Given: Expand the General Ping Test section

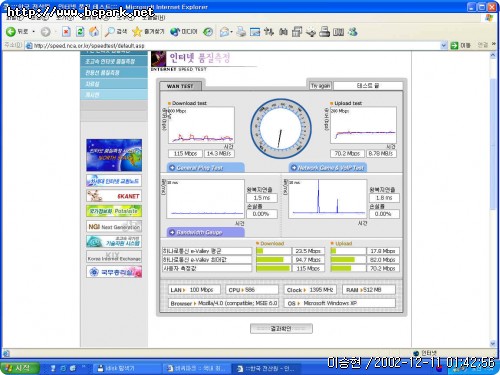Looking at the screenshot, I should (x=205, y=168).
